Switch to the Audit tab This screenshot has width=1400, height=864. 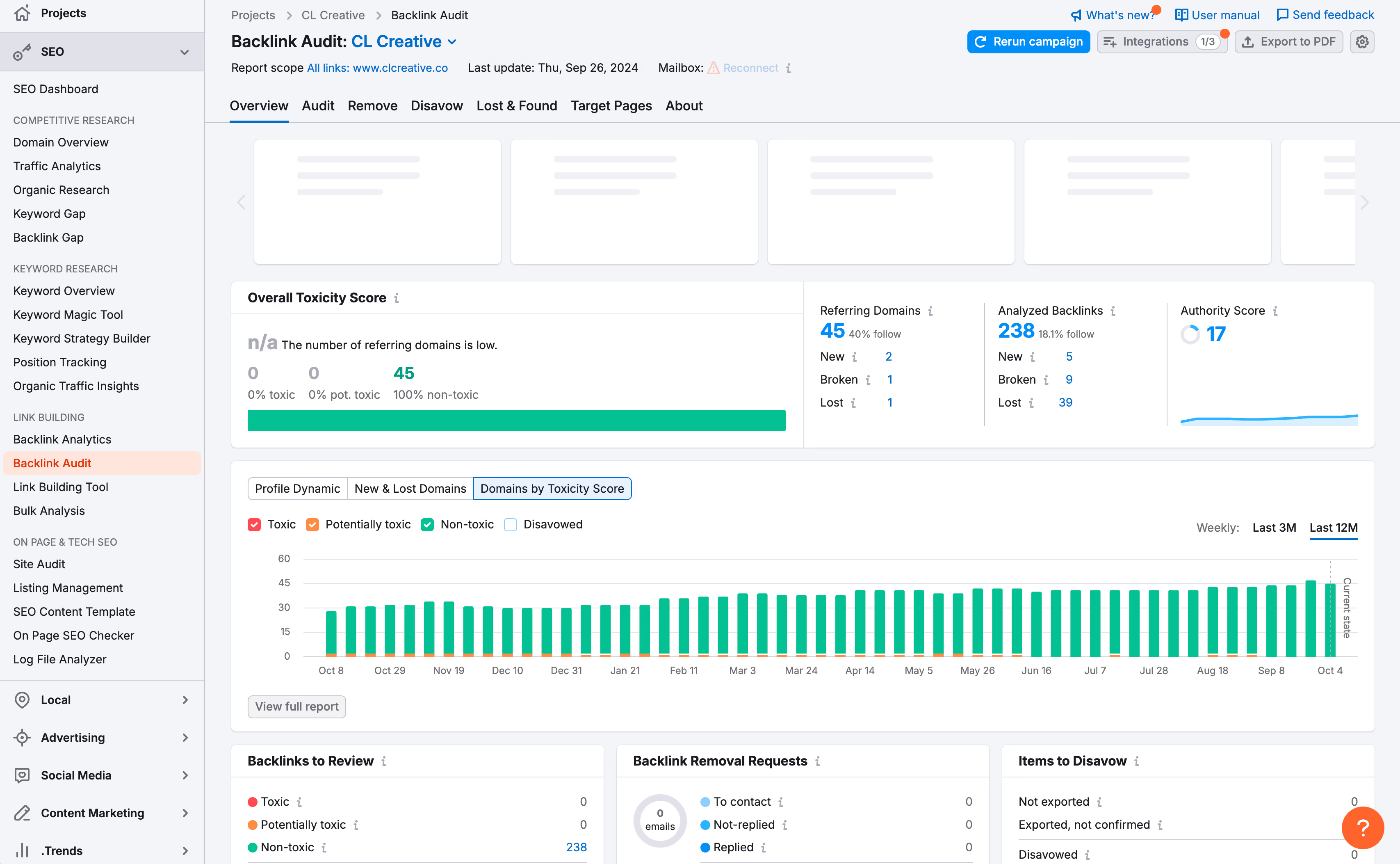pos(318,106)
